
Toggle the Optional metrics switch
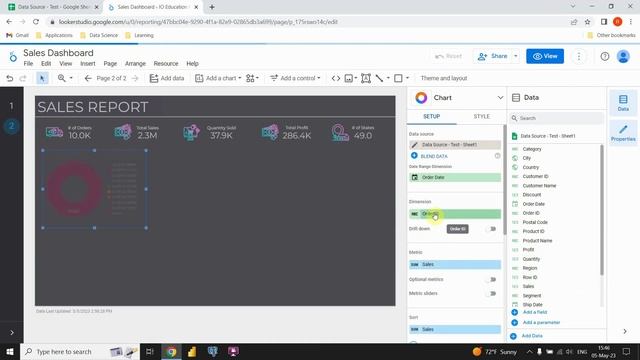492,280
